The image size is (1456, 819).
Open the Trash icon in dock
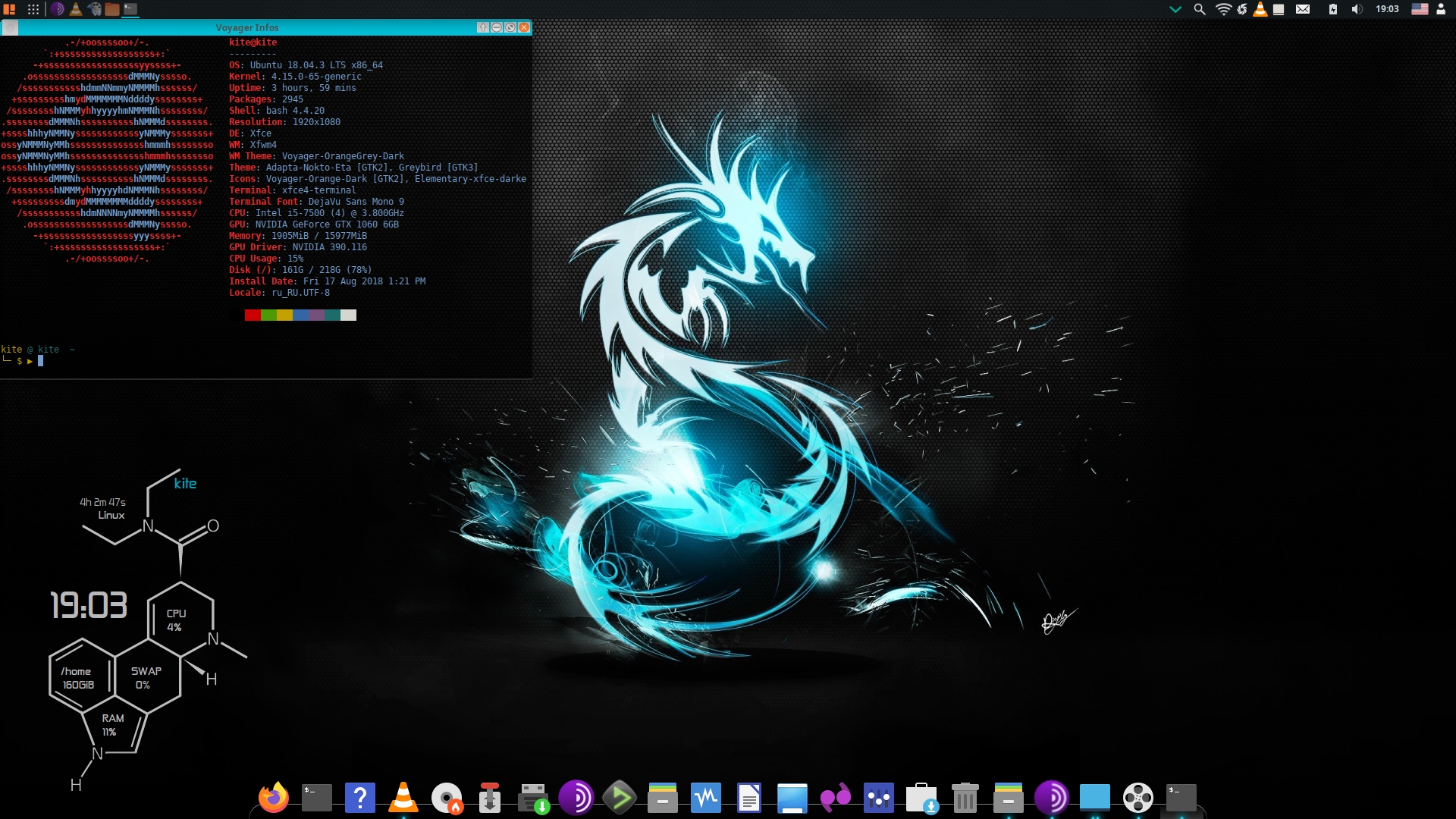coord(965,798)
